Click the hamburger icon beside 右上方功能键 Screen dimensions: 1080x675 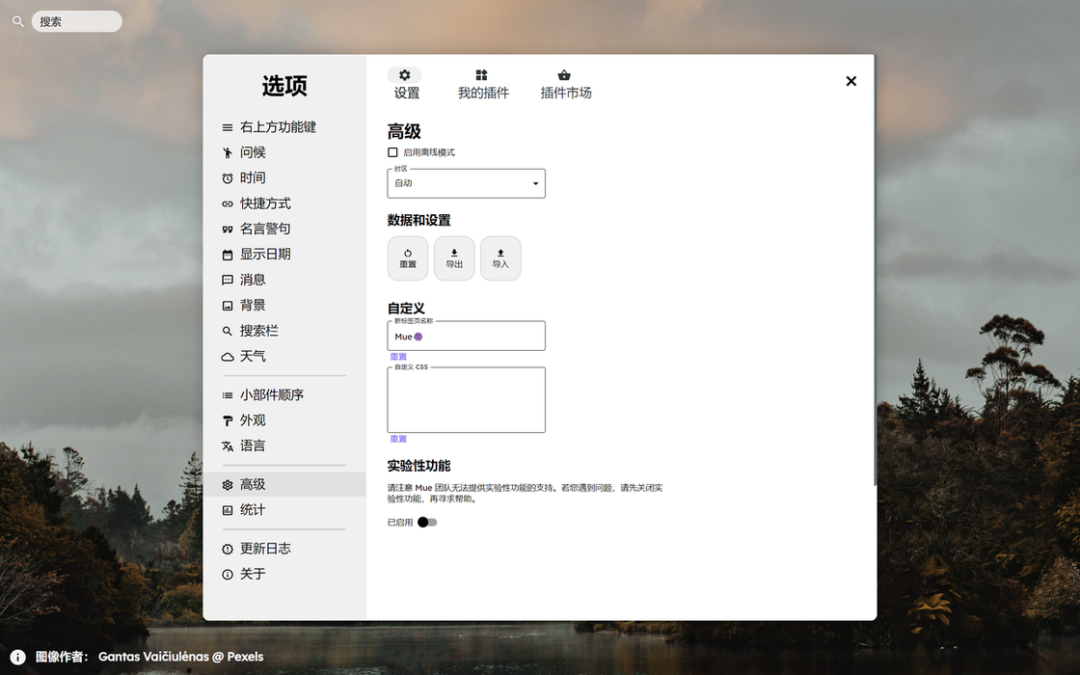(227, 127)
